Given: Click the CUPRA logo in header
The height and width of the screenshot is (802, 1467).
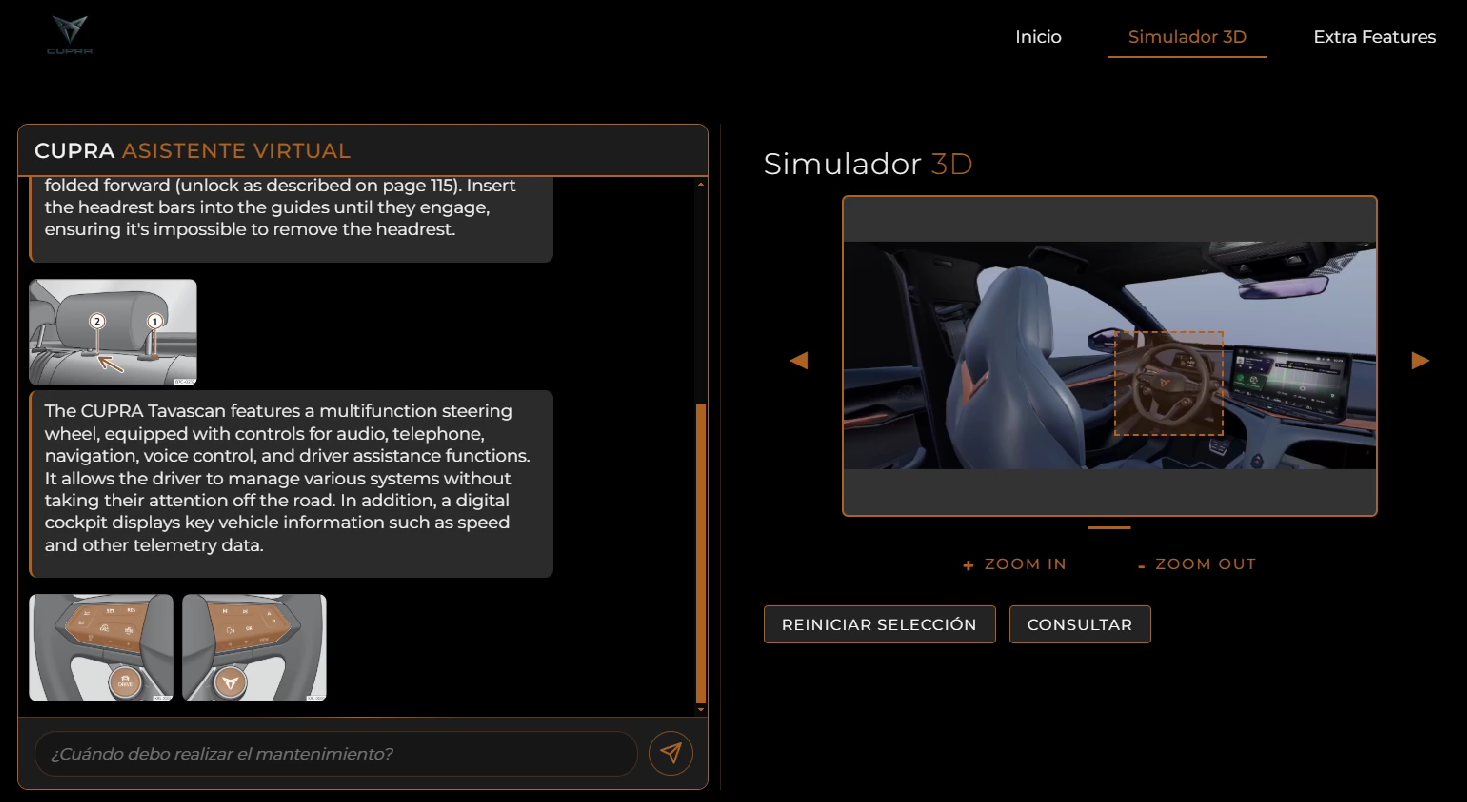Looking at the screenshot, I should pos(70,35).
